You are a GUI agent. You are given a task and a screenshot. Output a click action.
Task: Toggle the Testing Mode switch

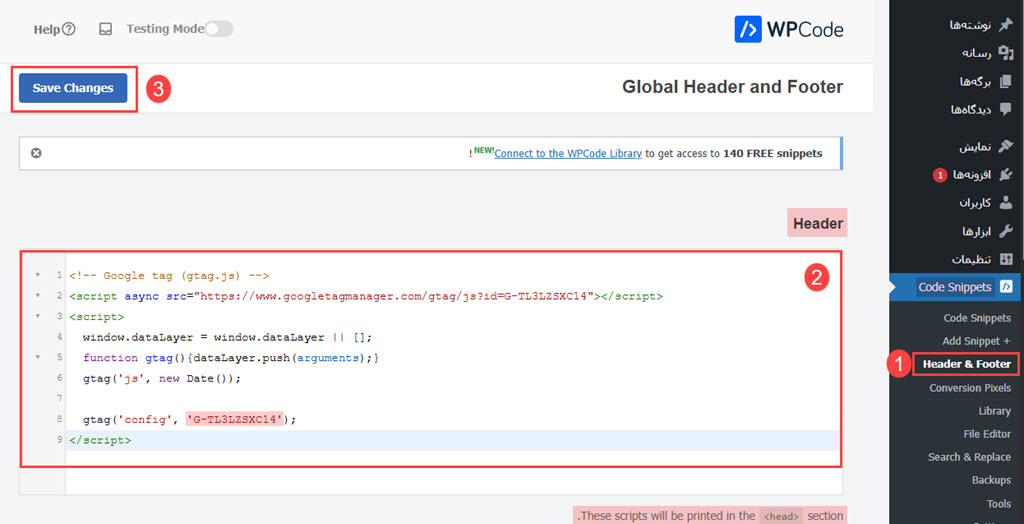pyautogui.click(x=219, y=29)
